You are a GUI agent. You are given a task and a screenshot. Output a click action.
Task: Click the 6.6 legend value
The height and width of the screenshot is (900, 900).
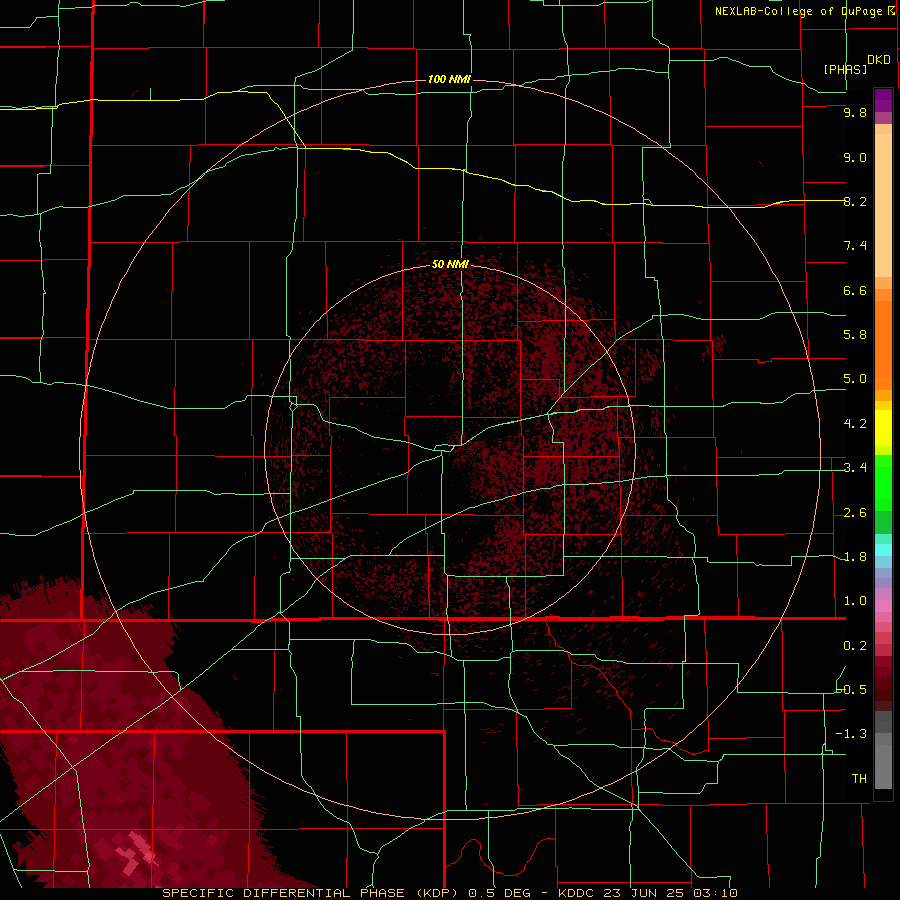click(855, 290)
